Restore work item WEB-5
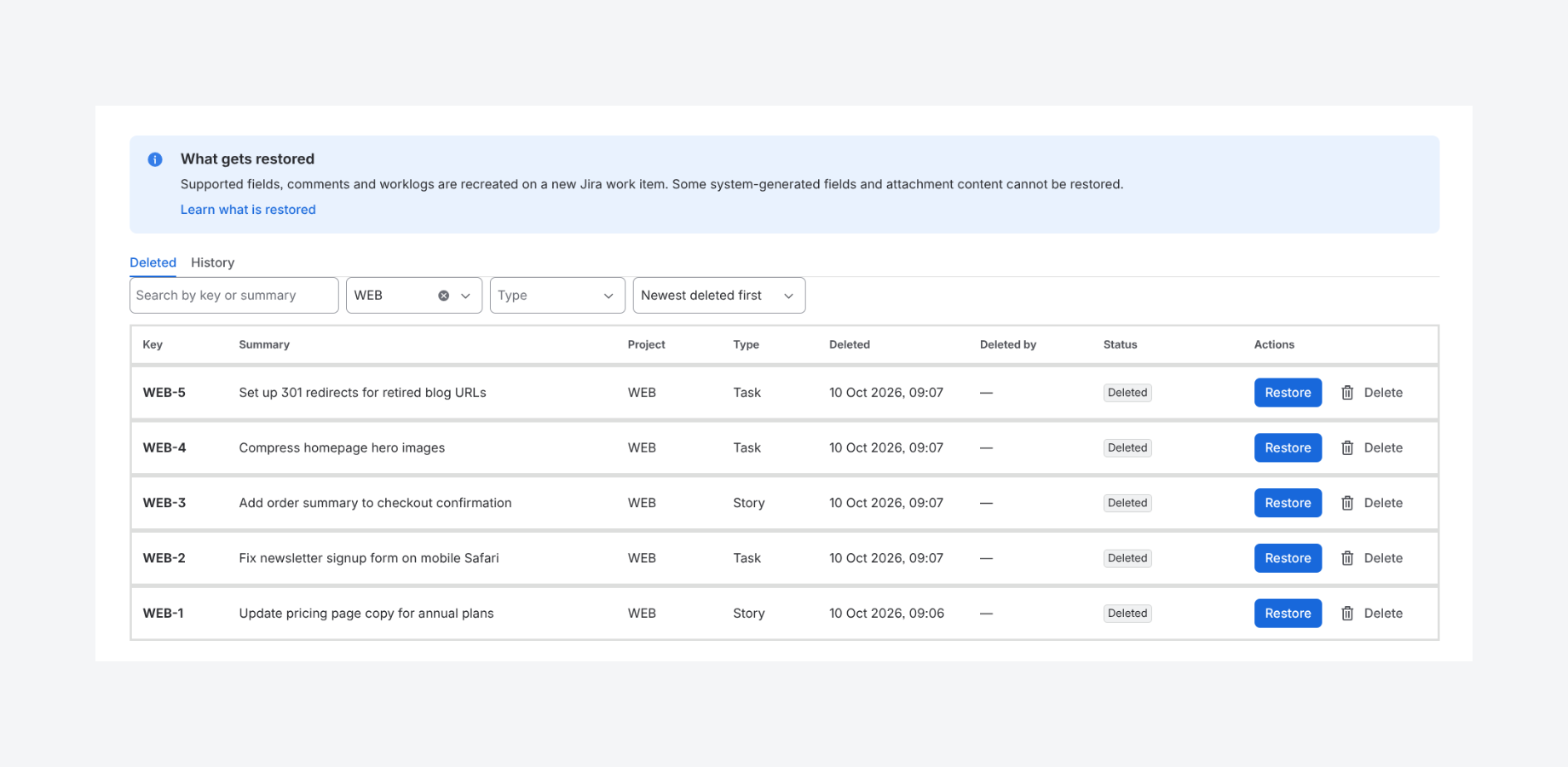 pyautogui.click(x=1288, y=393)
